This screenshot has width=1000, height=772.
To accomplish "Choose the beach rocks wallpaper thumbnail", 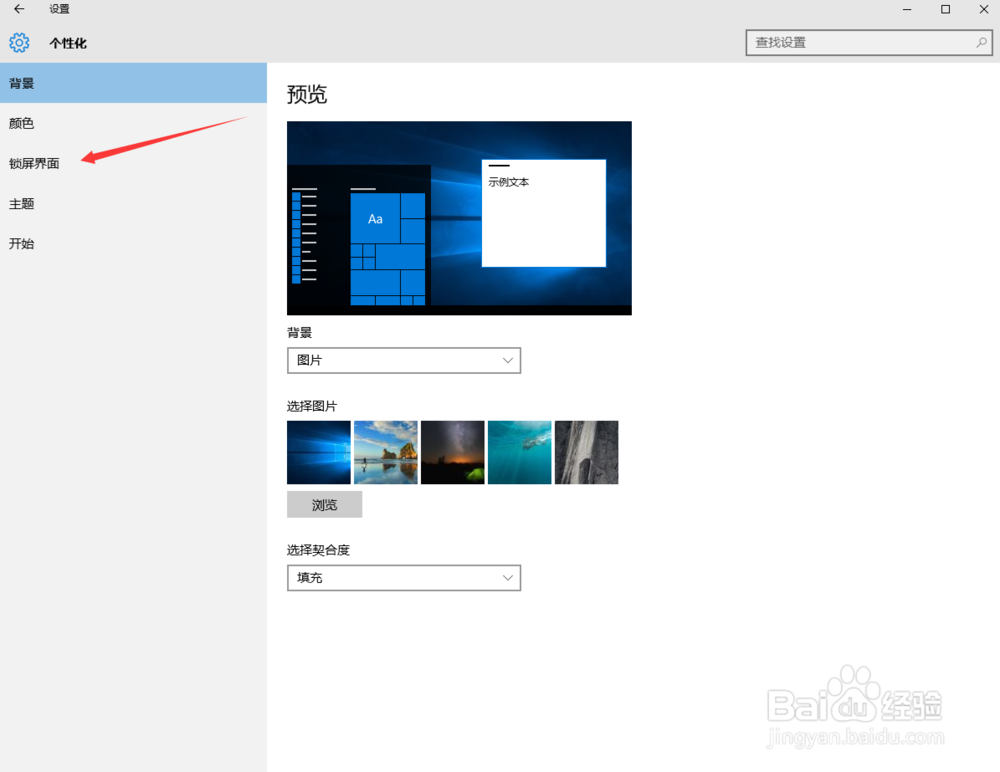I will (x=385, y=452).
